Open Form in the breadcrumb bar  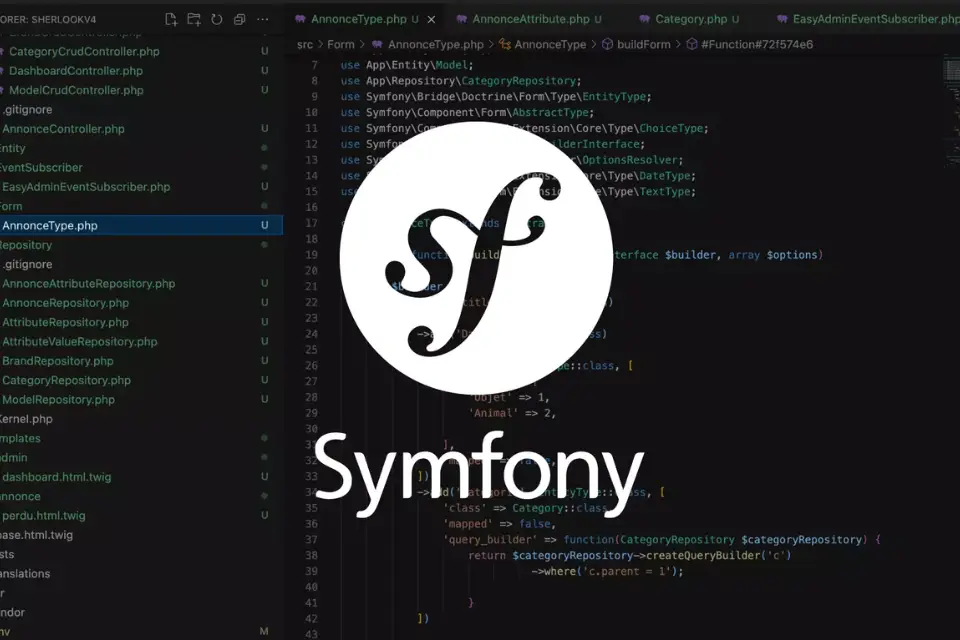click(x=339, y=44)
